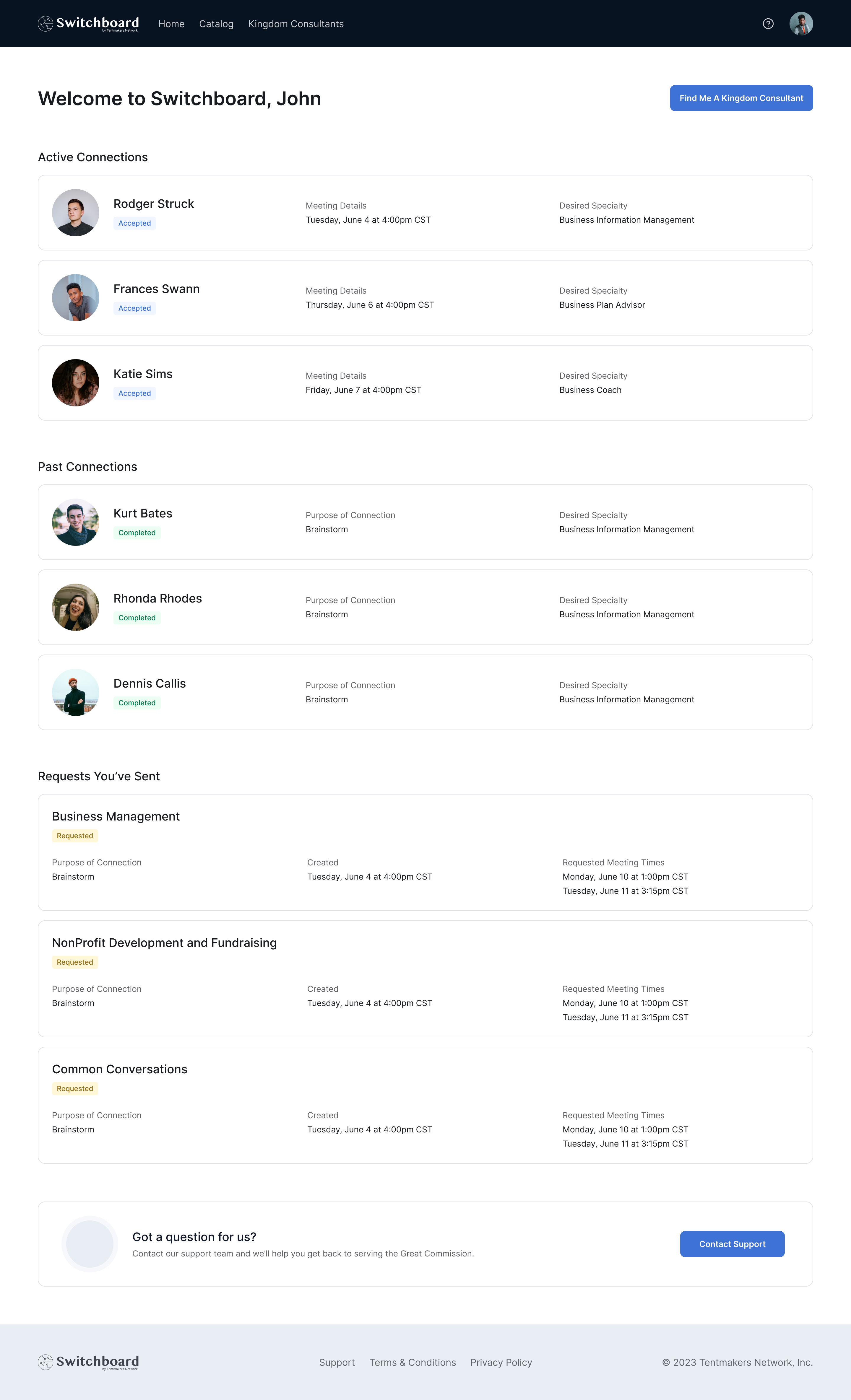Open the Catalog page
The height and width of the screenshot is (1400, 851).
tap(215, 23)
